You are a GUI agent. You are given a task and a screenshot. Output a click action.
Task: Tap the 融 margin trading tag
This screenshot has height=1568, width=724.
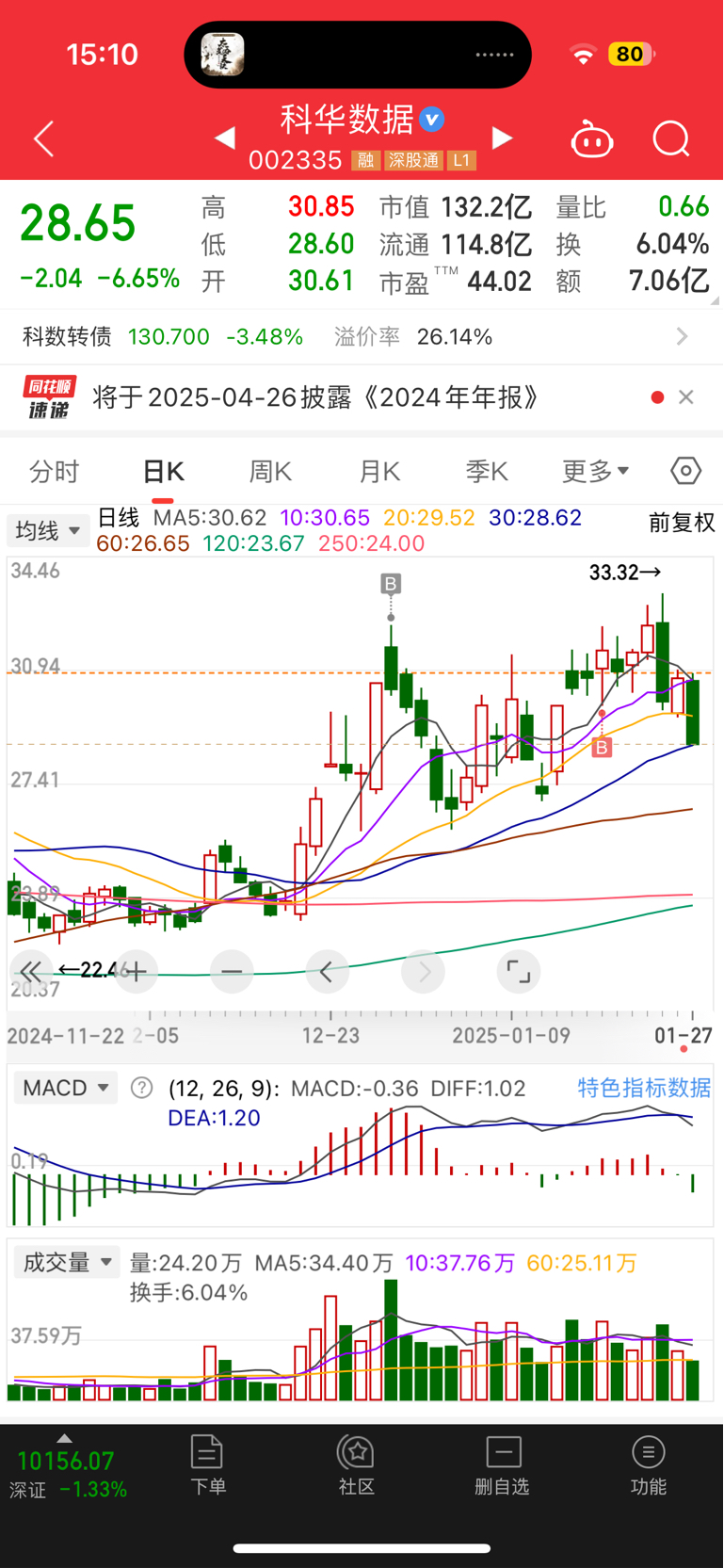(366, 160)
